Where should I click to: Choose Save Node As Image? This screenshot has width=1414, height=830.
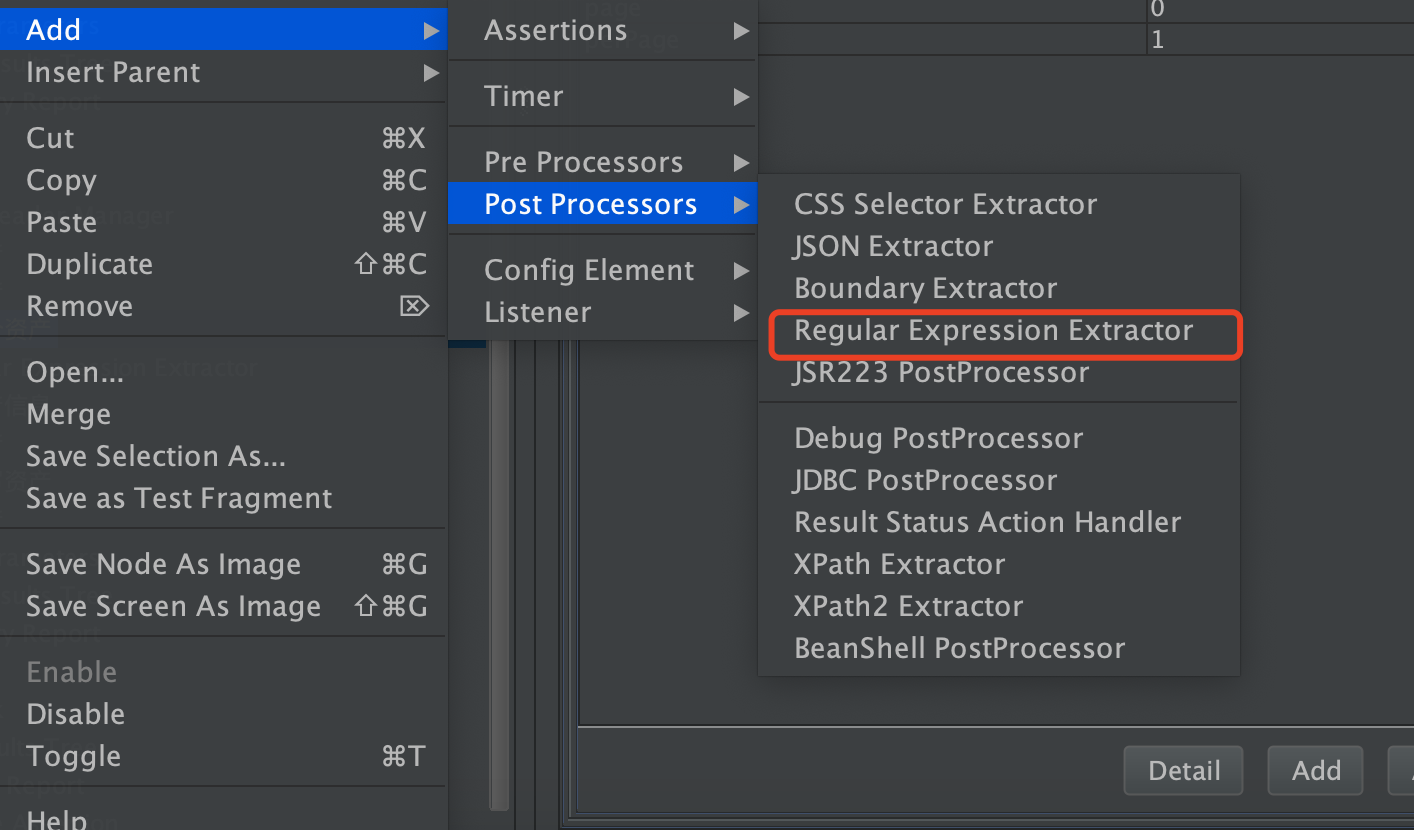click(163, 565)
